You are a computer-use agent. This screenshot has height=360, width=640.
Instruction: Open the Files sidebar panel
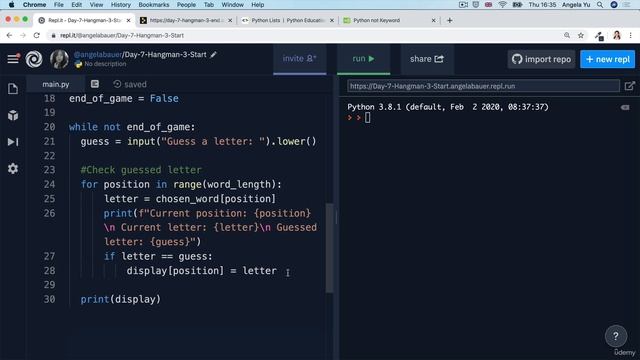13,89
